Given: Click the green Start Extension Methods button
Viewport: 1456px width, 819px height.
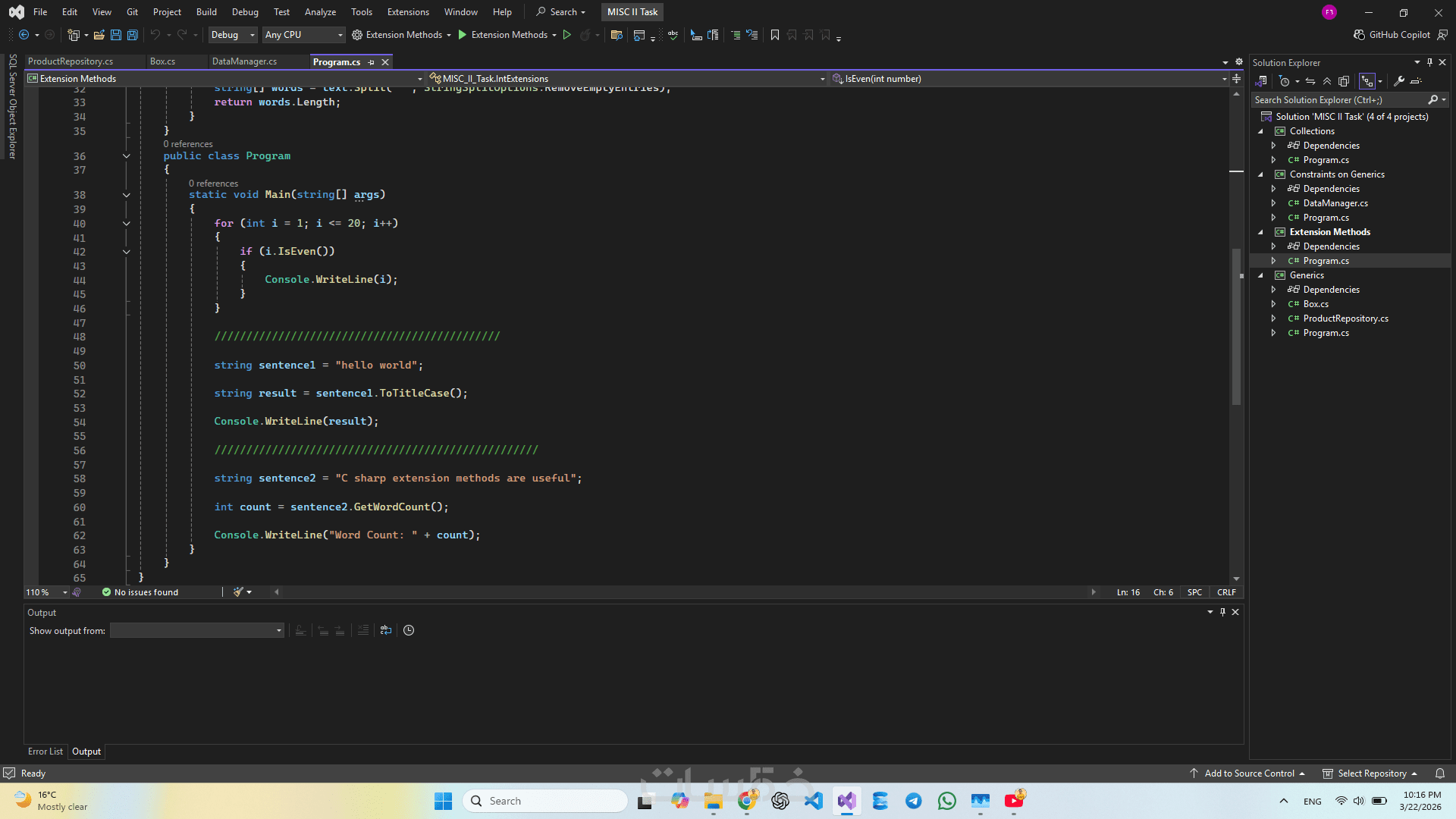Looking at the screenshot, I should [463, 35].
